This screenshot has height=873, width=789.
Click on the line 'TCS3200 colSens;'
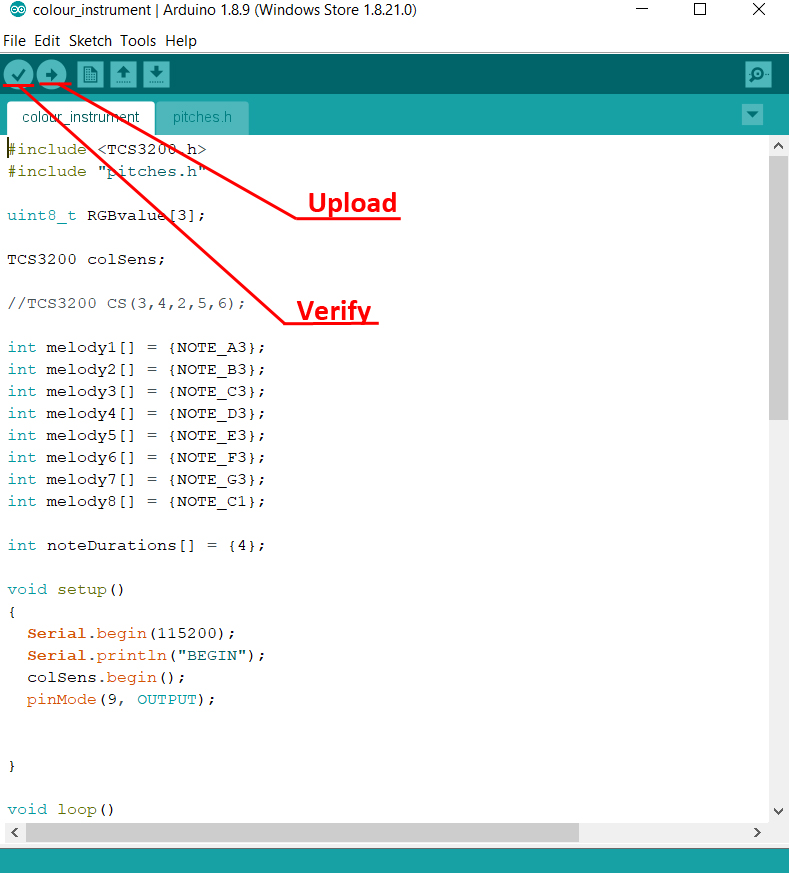click(x=86, y=259)
